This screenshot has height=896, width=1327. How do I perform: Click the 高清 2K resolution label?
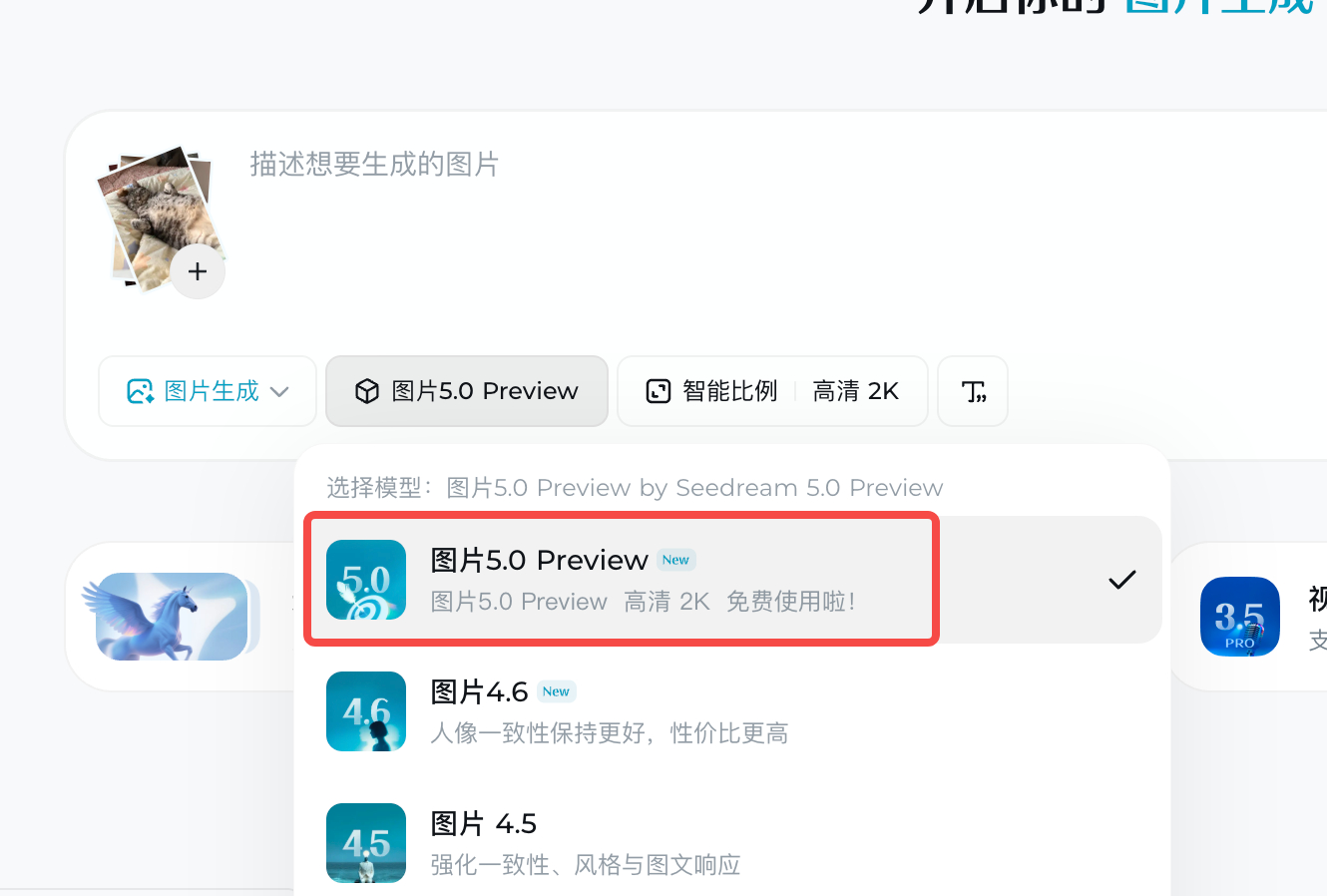coord(856,391)
